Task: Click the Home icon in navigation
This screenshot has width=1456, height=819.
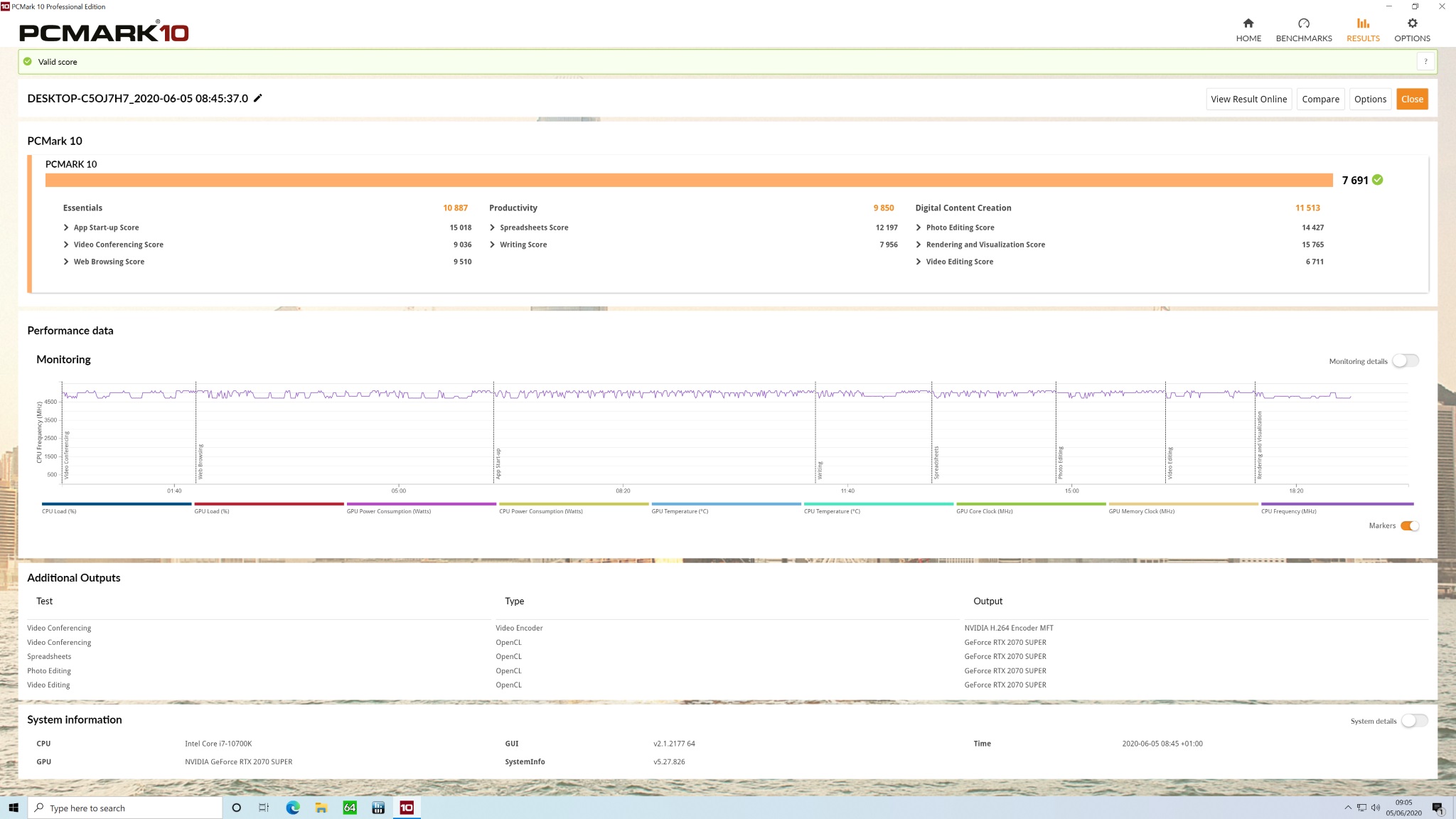Action: [1248, 23]
